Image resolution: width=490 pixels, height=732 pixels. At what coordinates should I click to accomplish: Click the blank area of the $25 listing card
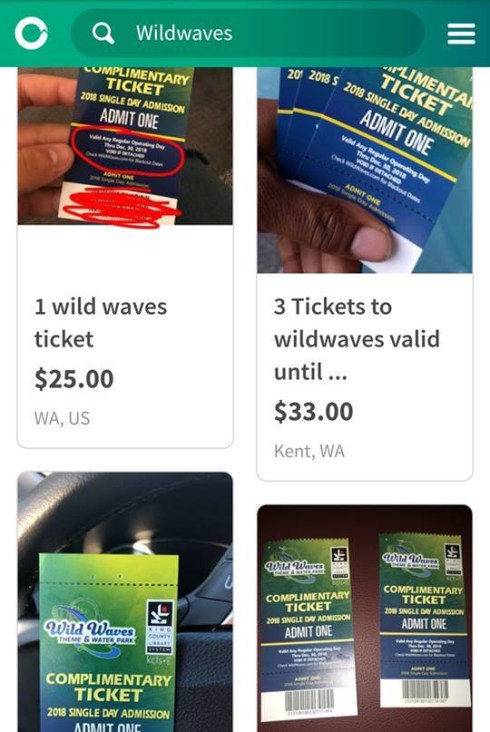125,259
